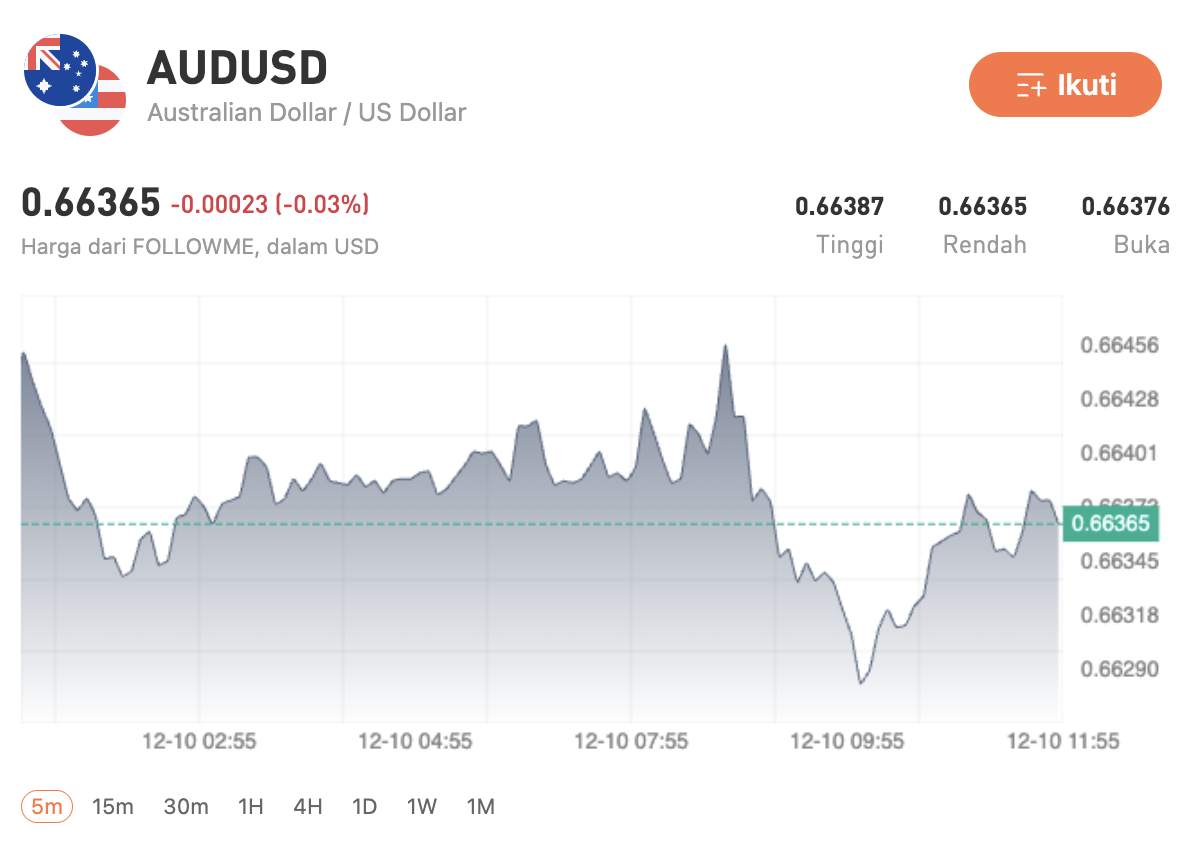This screenshot has width=1198, height=844.
Task: Click the Australian Dollar / US Dollar subtitle
Action: (306, 113)
